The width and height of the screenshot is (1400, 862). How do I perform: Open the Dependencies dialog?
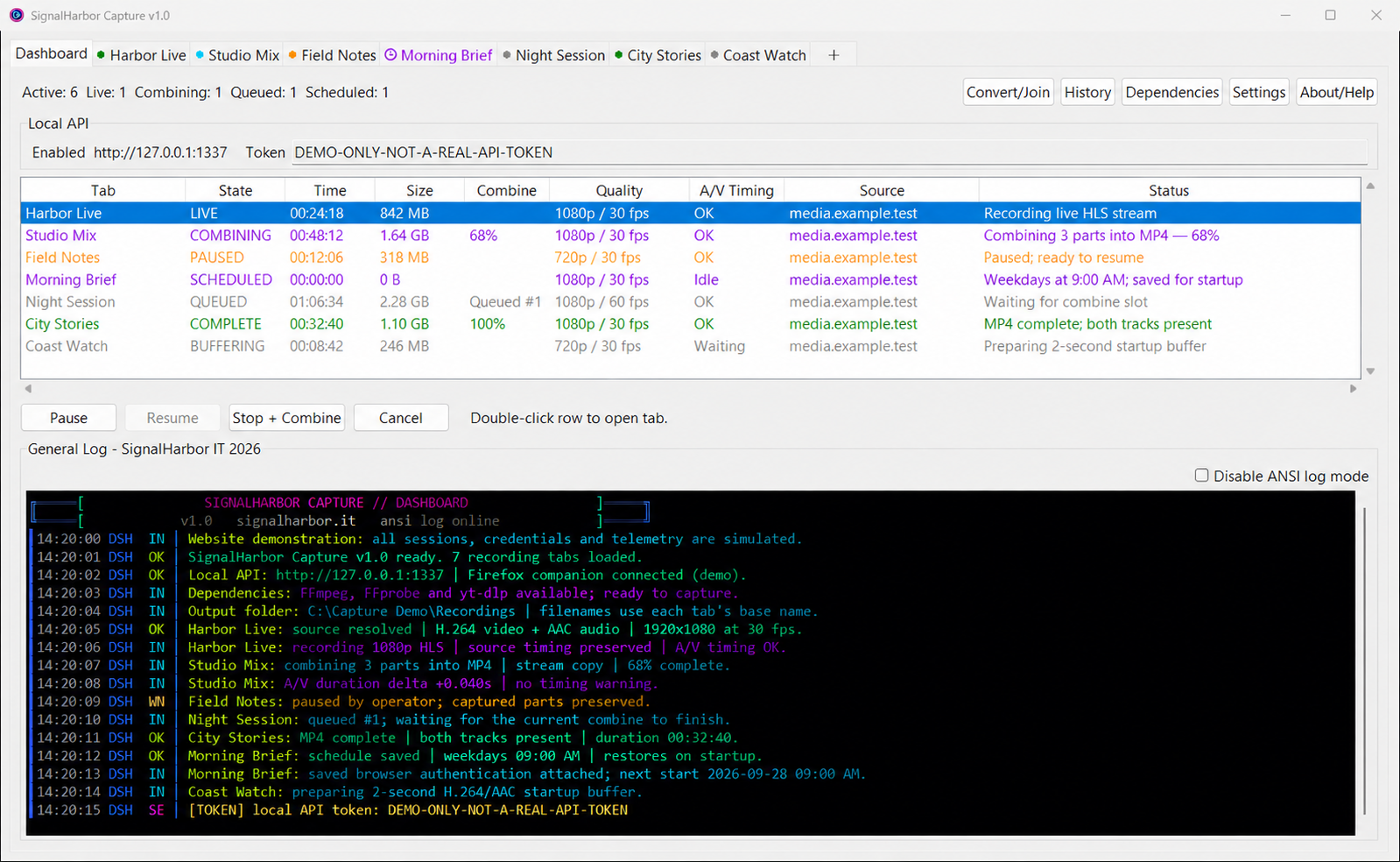click(x=1171, y=92)
